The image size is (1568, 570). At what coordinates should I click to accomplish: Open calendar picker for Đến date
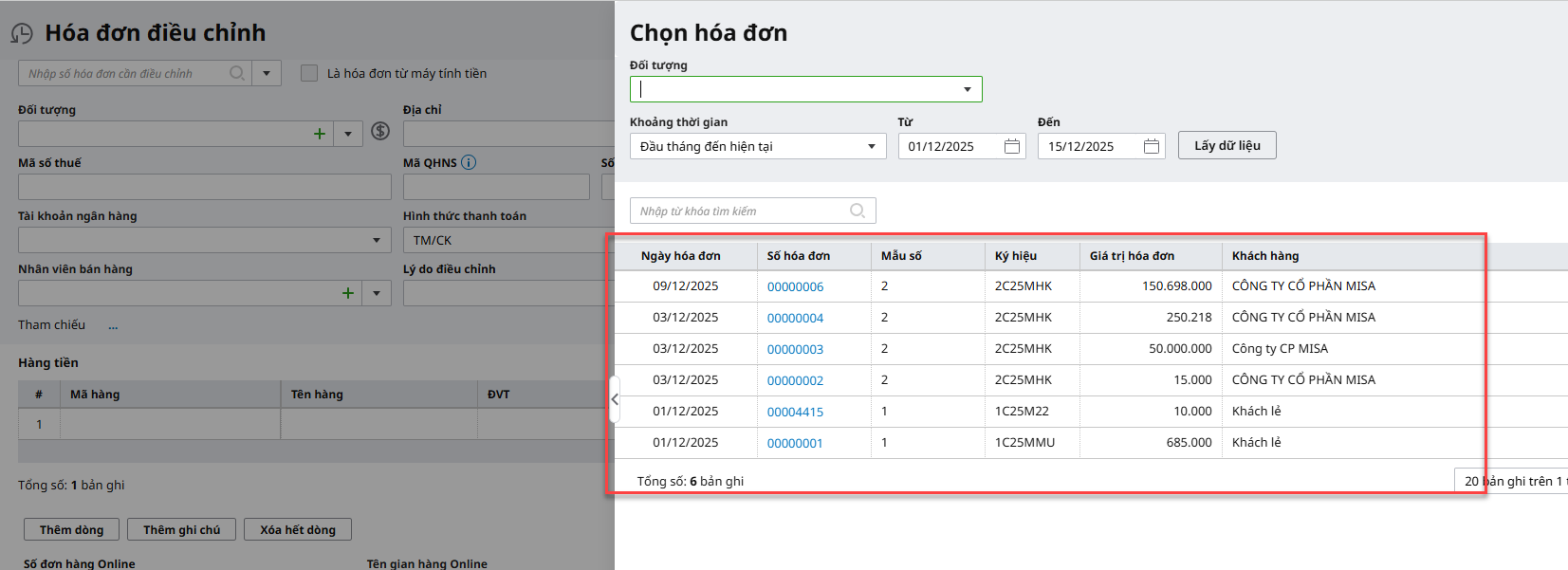(x=1152, y=146)
